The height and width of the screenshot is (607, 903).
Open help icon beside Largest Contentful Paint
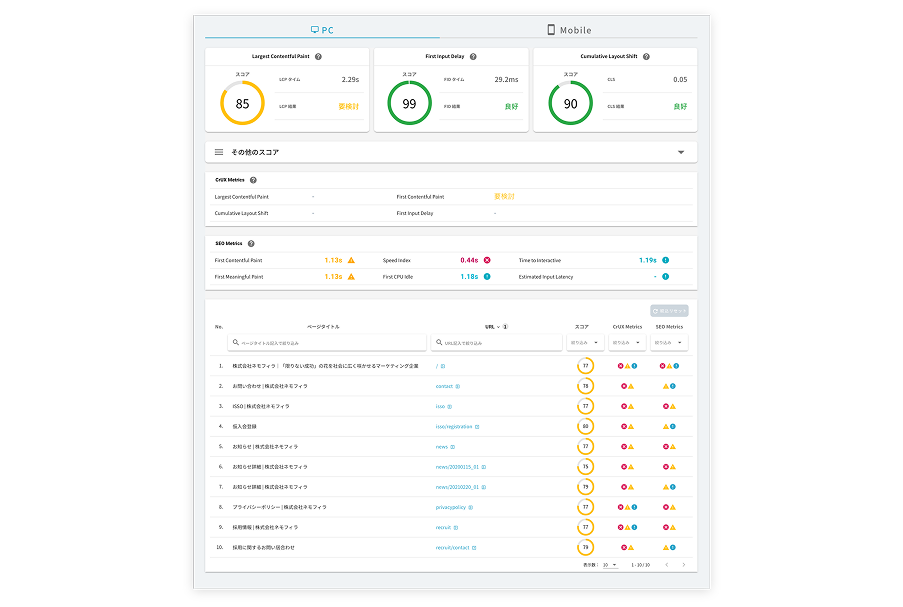(318, 56)
